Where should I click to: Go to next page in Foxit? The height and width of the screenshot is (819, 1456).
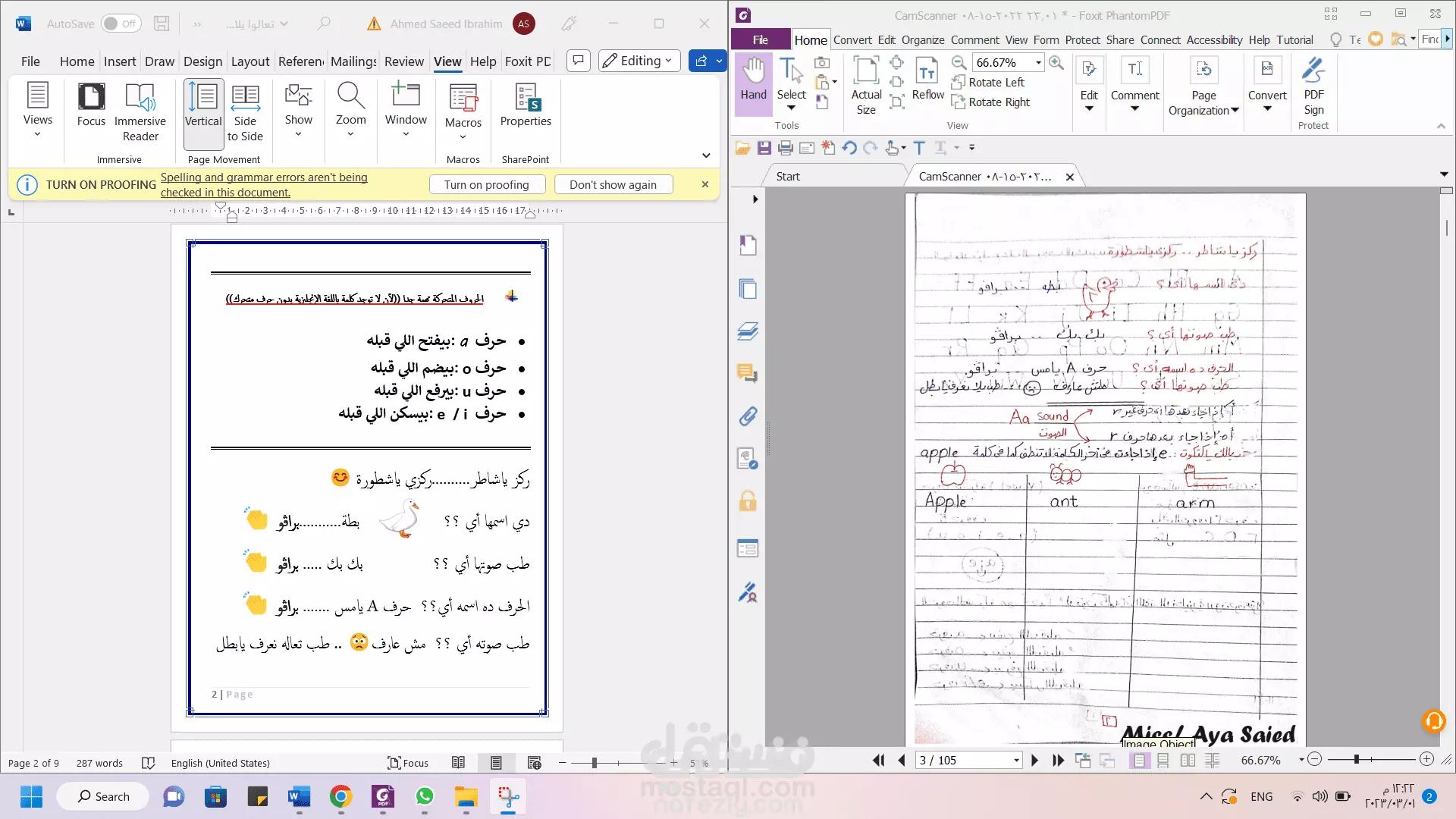(1034, 760)
